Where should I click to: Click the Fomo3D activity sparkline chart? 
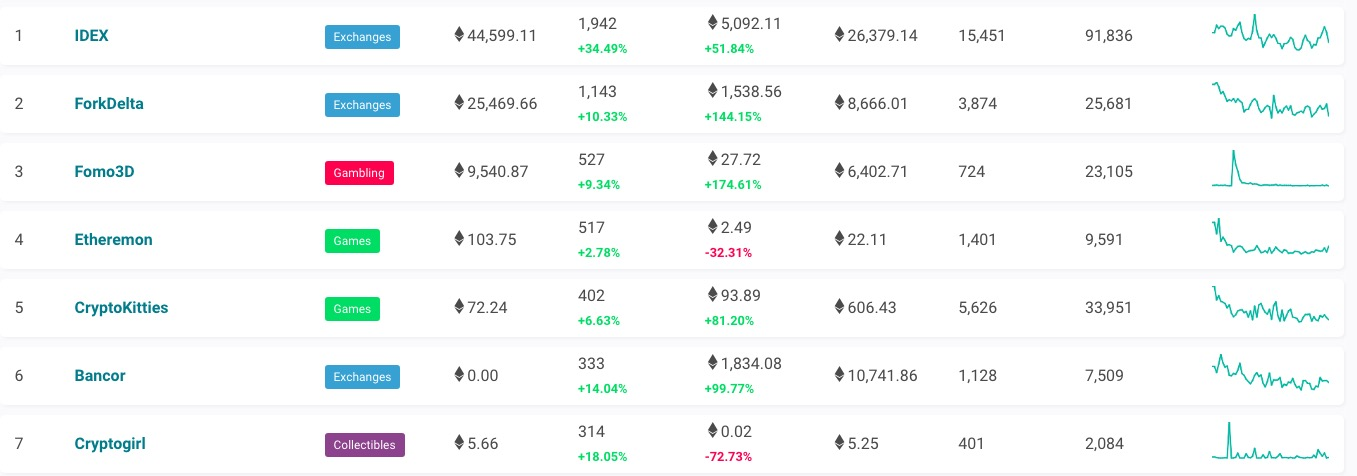click(x=1271, y=169)
